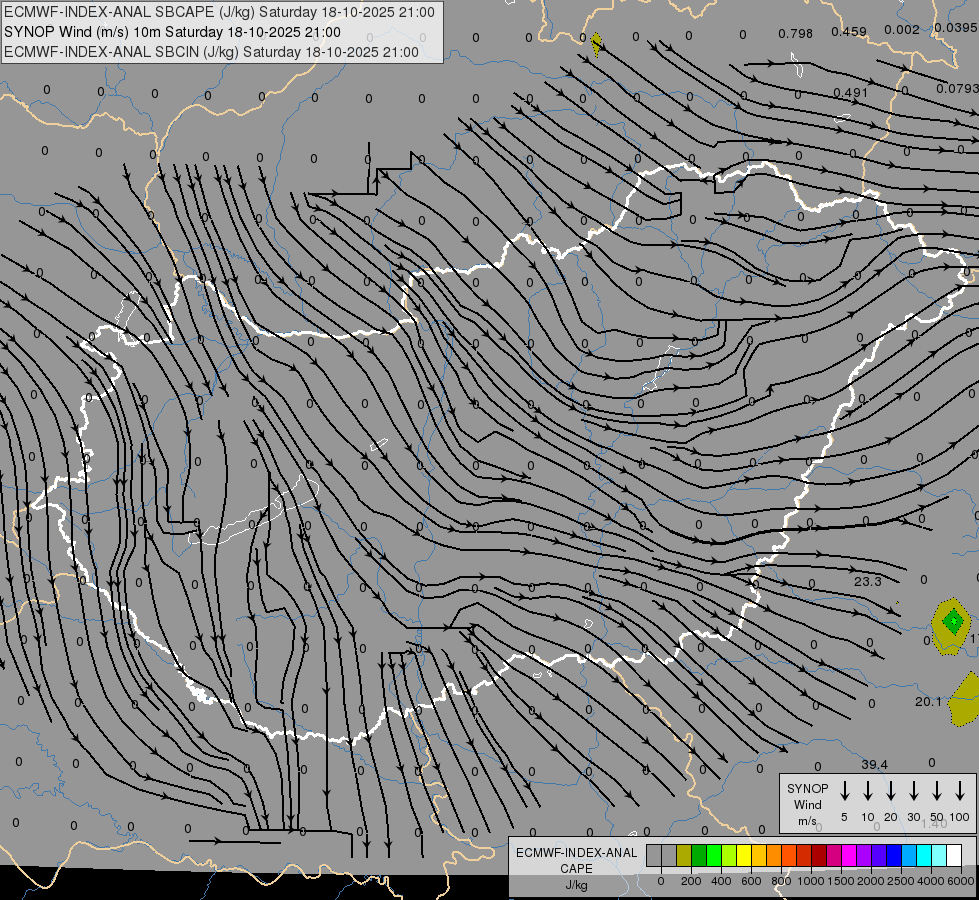This screenshot has height=900, width=979.
Task: Select the dark green swatch above the 200 tick
Action: point(699,855)
